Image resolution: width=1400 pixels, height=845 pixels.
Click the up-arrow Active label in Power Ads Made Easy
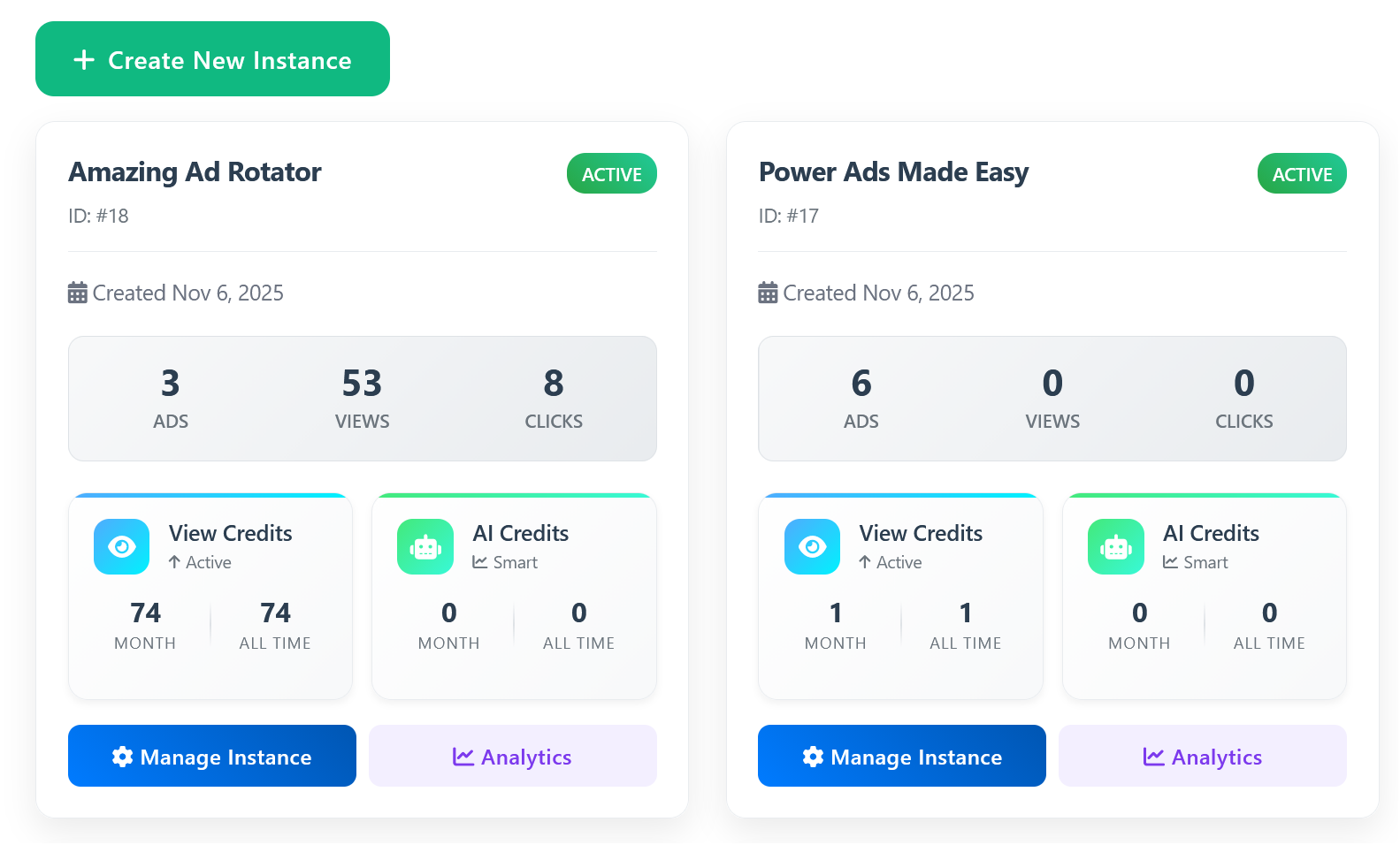pyautogui.click(x=891, y=562)
